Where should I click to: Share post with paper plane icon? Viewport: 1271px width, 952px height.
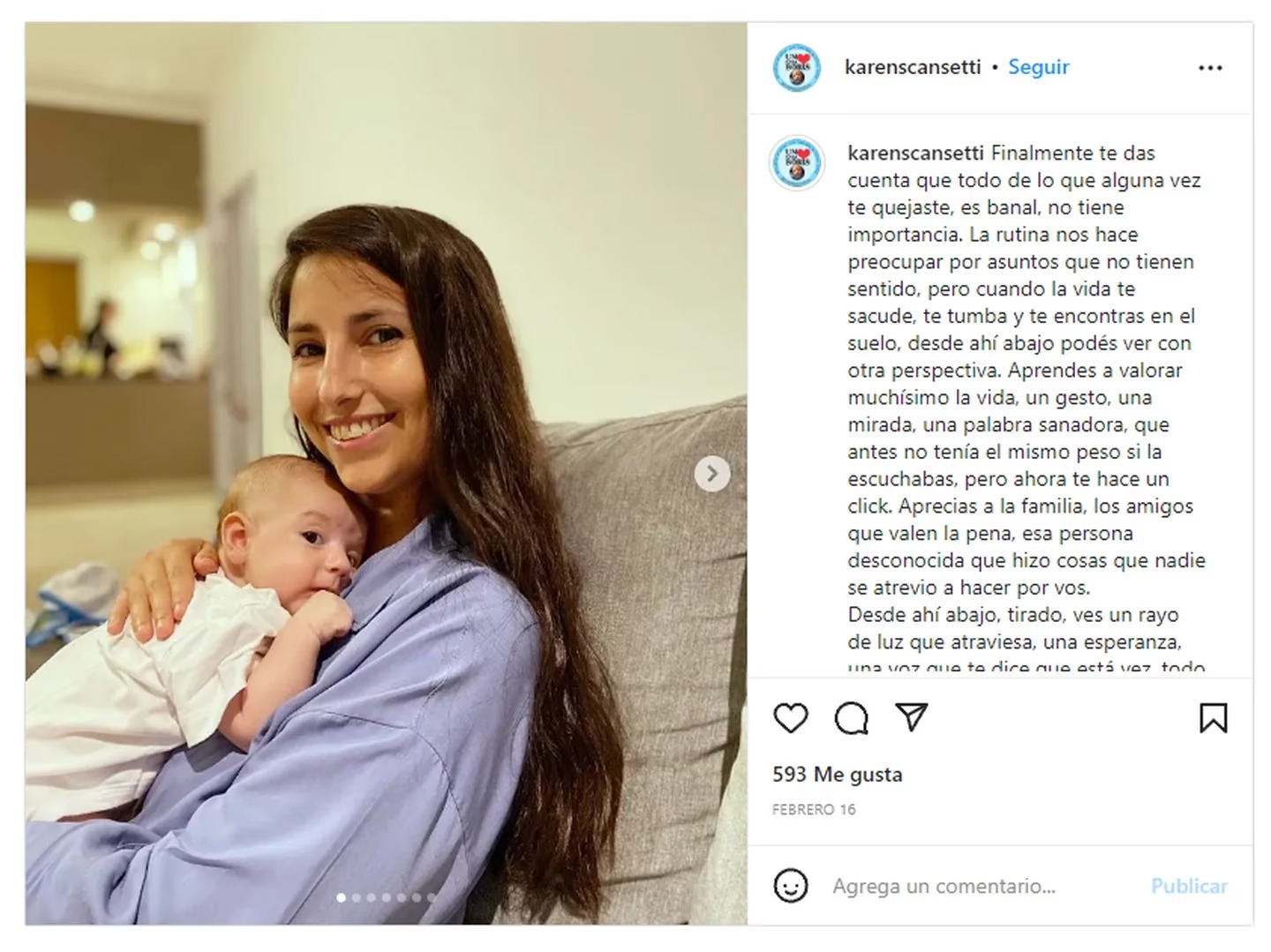[x=911, y=717]
